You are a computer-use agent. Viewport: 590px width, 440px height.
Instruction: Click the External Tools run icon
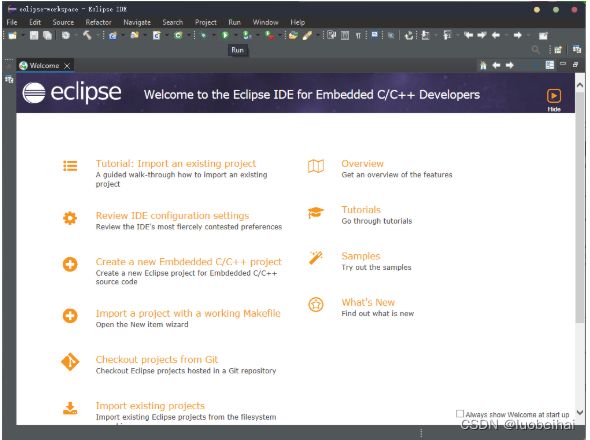point(269,36)
